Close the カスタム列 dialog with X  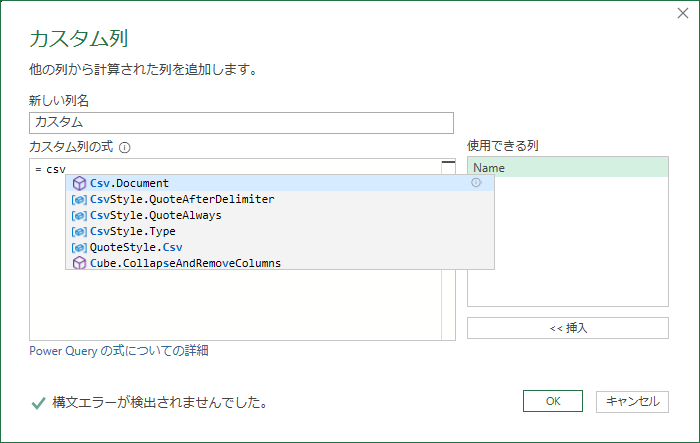pyautogui.click(x=681, y=15)
